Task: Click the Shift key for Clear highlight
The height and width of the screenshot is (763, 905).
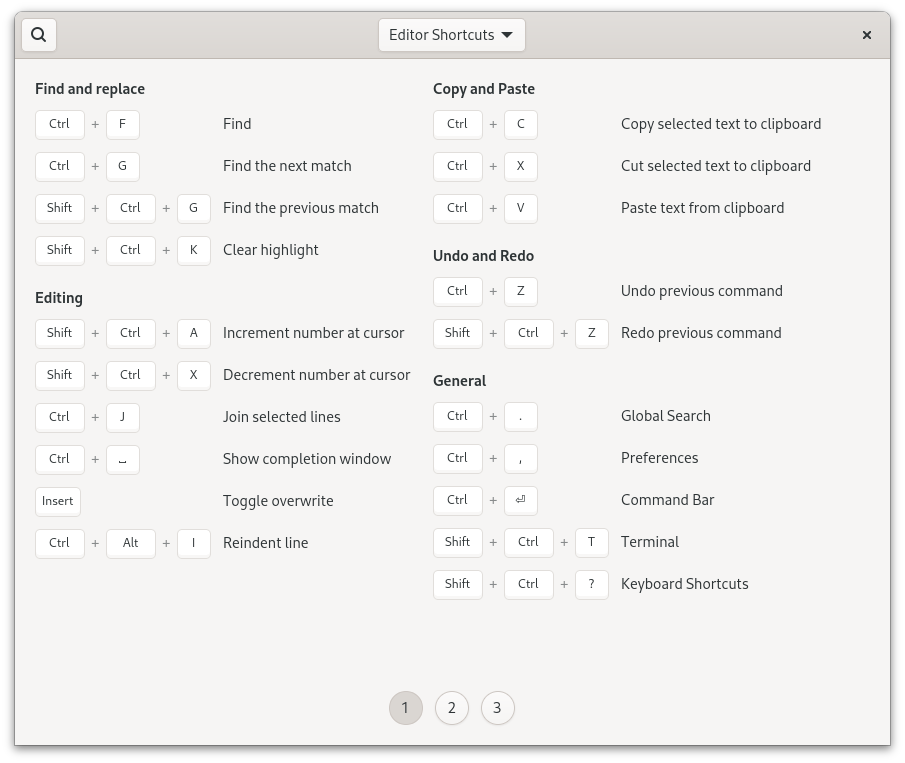Action: pos(59,250)
